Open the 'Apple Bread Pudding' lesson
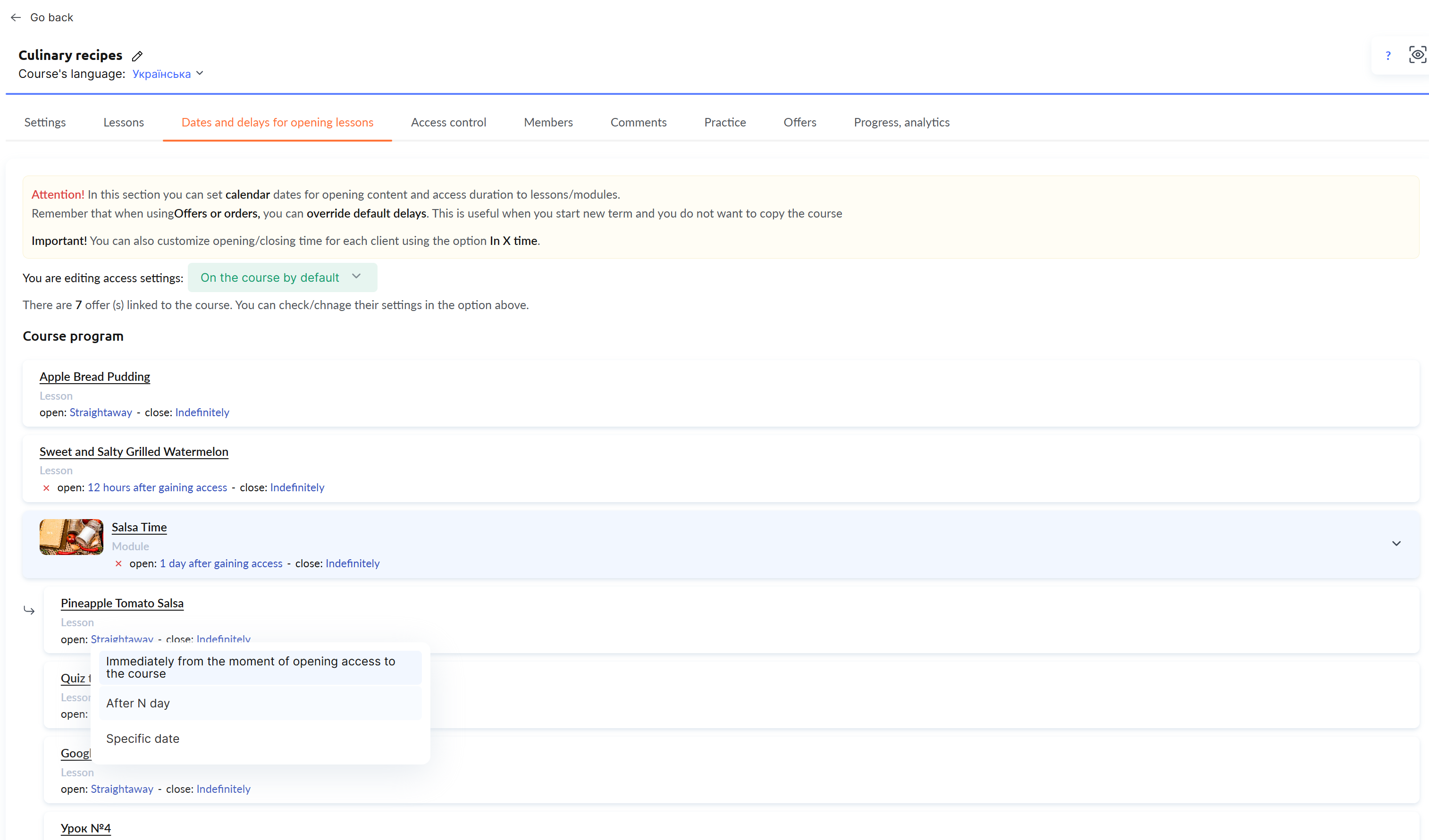This screenshot has width=1429, height=840. 94,376
